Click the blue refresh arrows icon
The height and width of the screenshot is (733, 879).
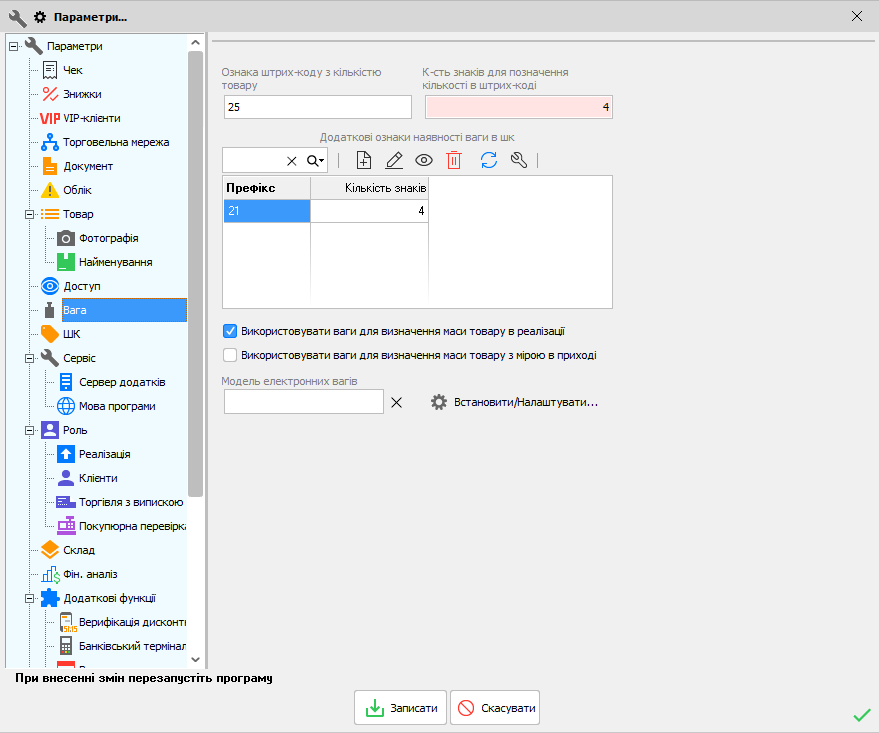coord(489,160)
